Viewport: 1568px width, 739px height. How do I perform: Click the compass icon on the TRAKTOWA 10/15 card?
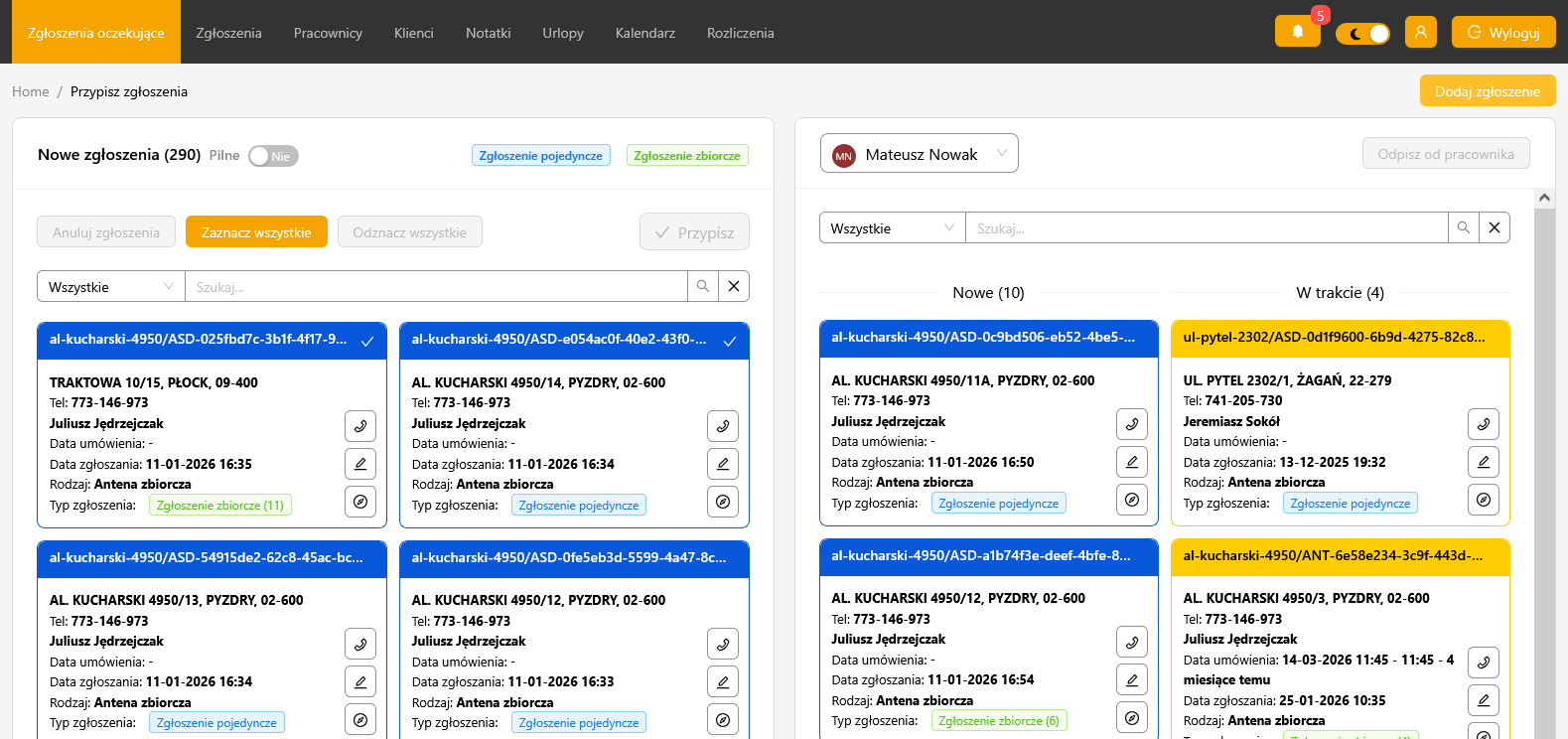click(360, 502)
